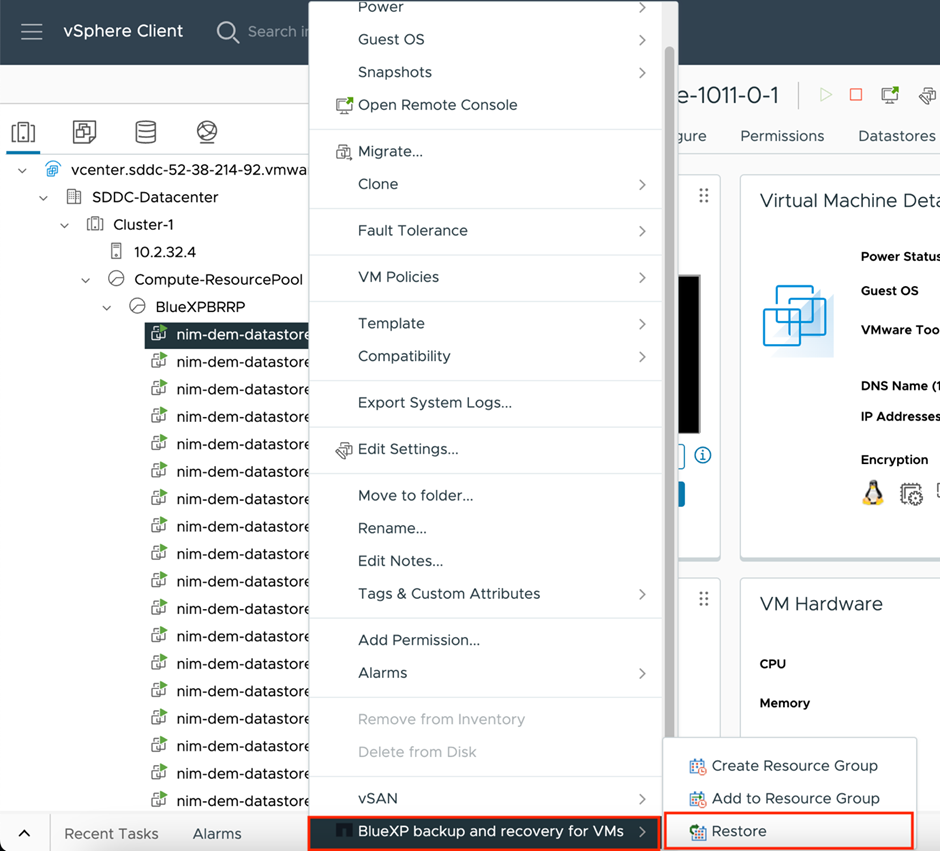This screenshot has width=940, height=851.
Task: Select Migrate... in the context menu
Action: 390,152
